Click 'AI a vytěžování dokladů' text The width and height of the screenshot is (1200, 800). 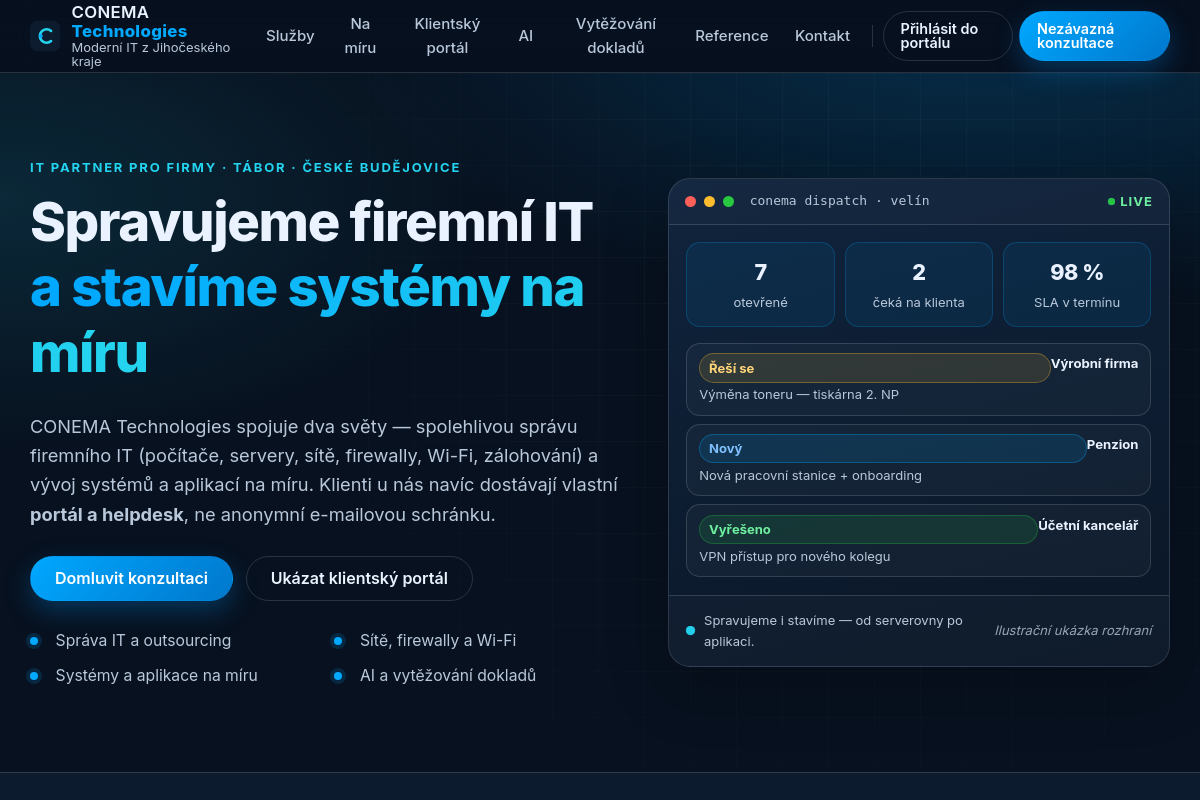coord(448,676)
